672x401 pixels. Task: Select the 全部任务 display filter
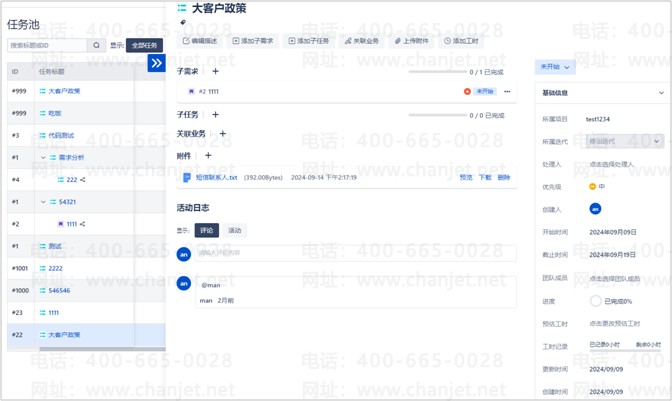144,45
